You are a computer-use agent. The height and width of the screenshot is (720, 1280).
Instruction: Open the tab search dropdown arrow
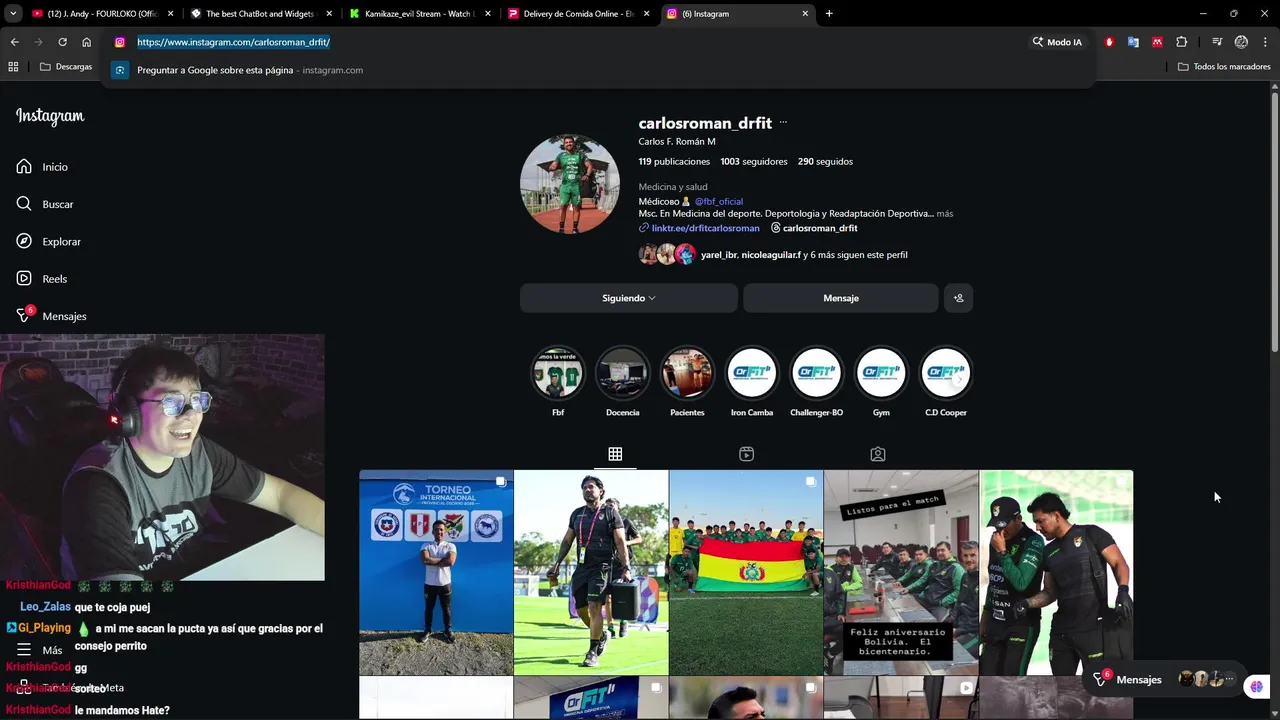[x=13, y=14]
